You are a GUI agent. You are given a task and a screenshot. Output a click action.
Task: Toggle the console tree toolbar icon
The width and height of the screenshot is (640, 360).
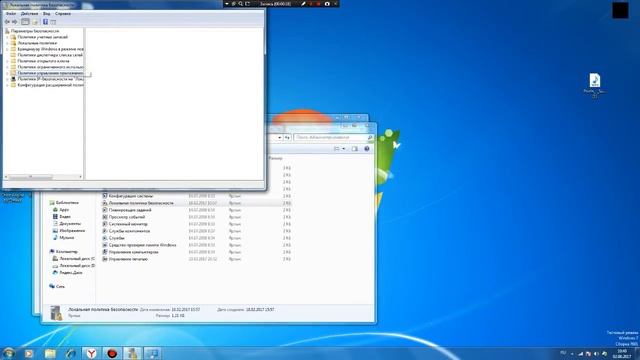(25, 22)
